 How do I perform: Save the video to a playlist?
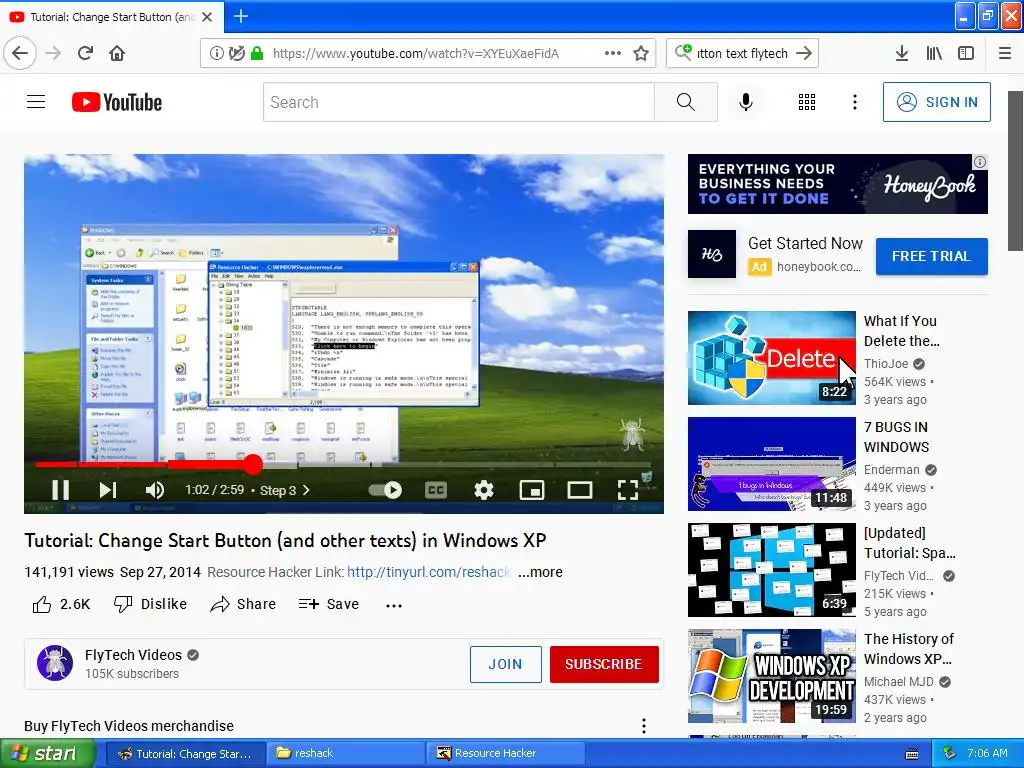tap(328, 604)
